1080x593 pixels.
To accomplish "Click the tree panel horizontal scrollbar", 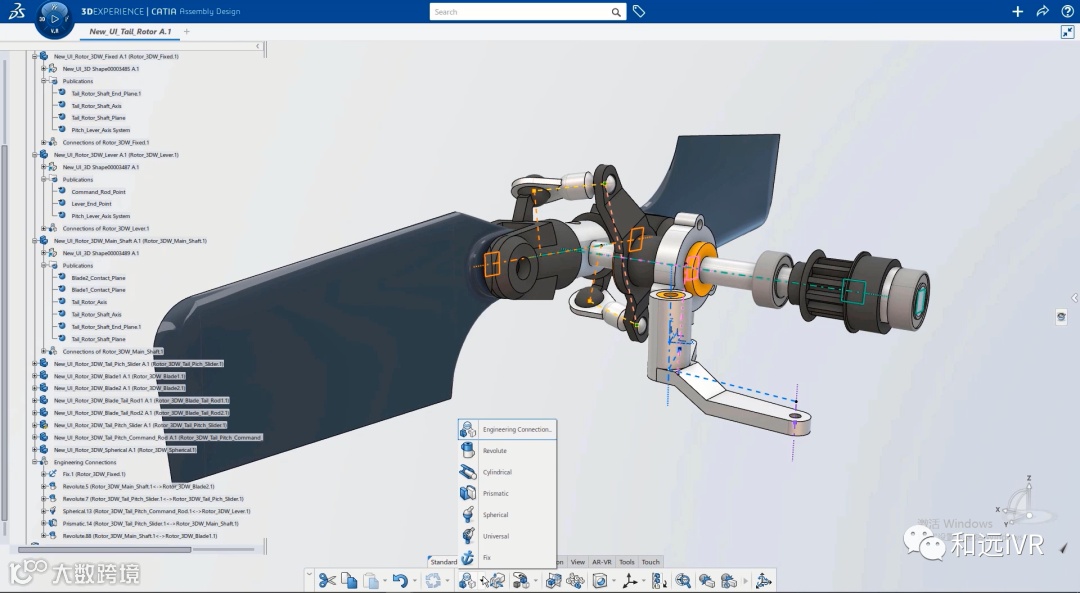I will pos(105,550).
